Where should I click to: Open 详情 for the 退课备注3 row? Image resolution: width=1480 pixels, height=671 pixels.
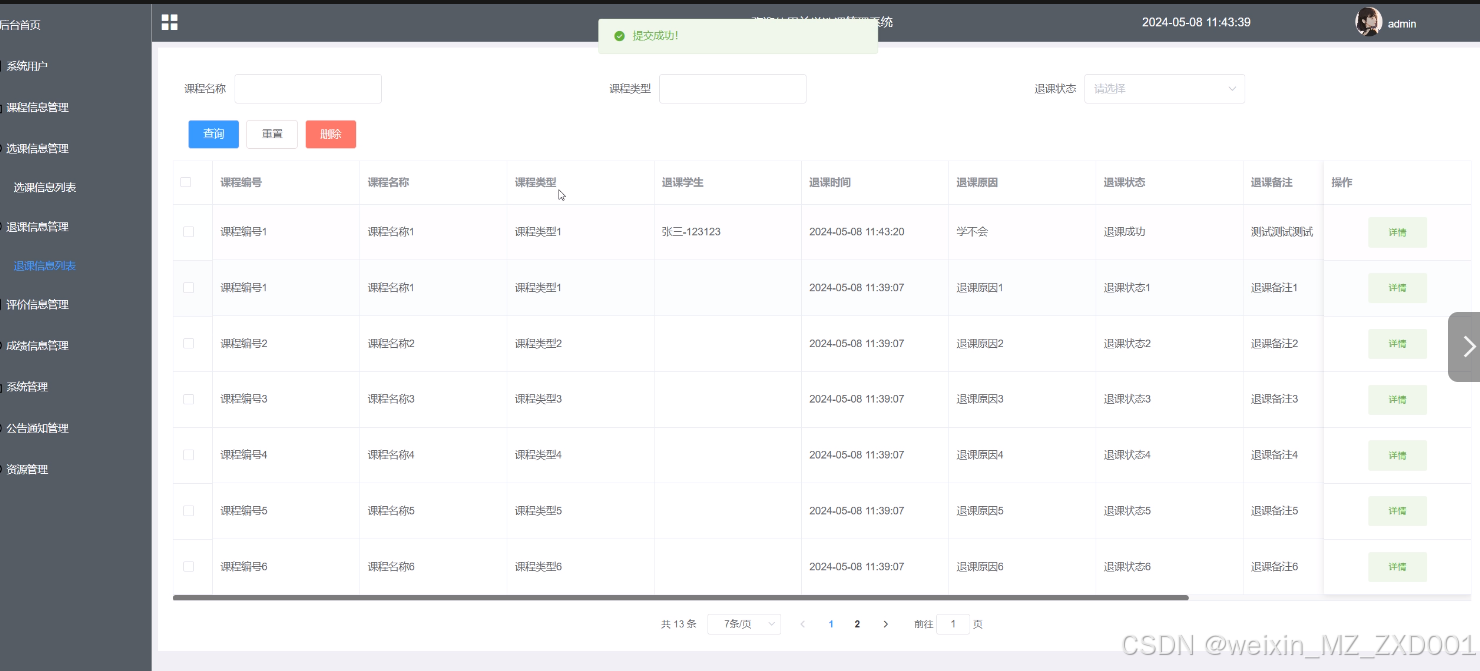tap(1397, 400)
